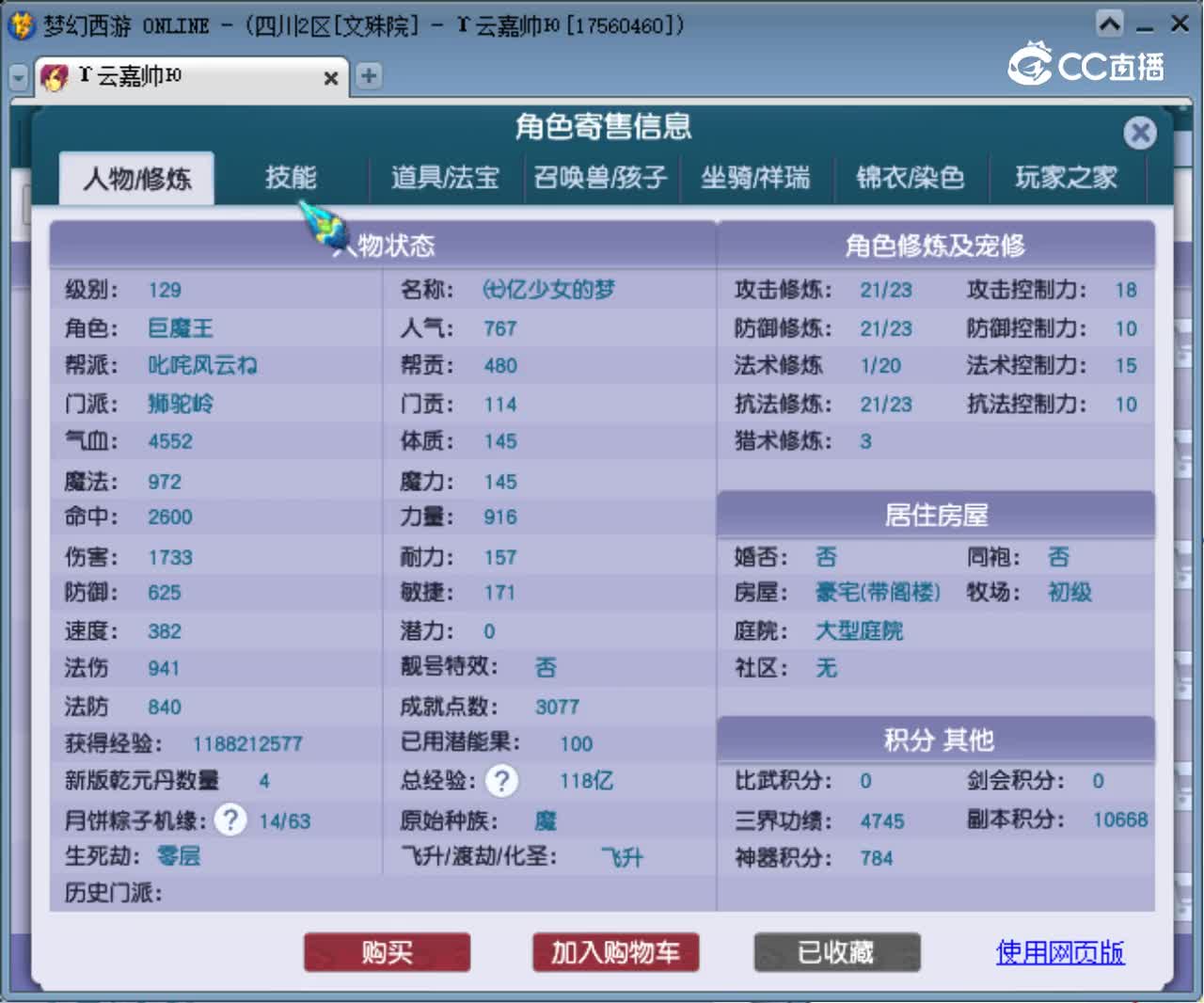
Task: Click the 三界功绩 value 4745
Action: (x=882, y=820)
